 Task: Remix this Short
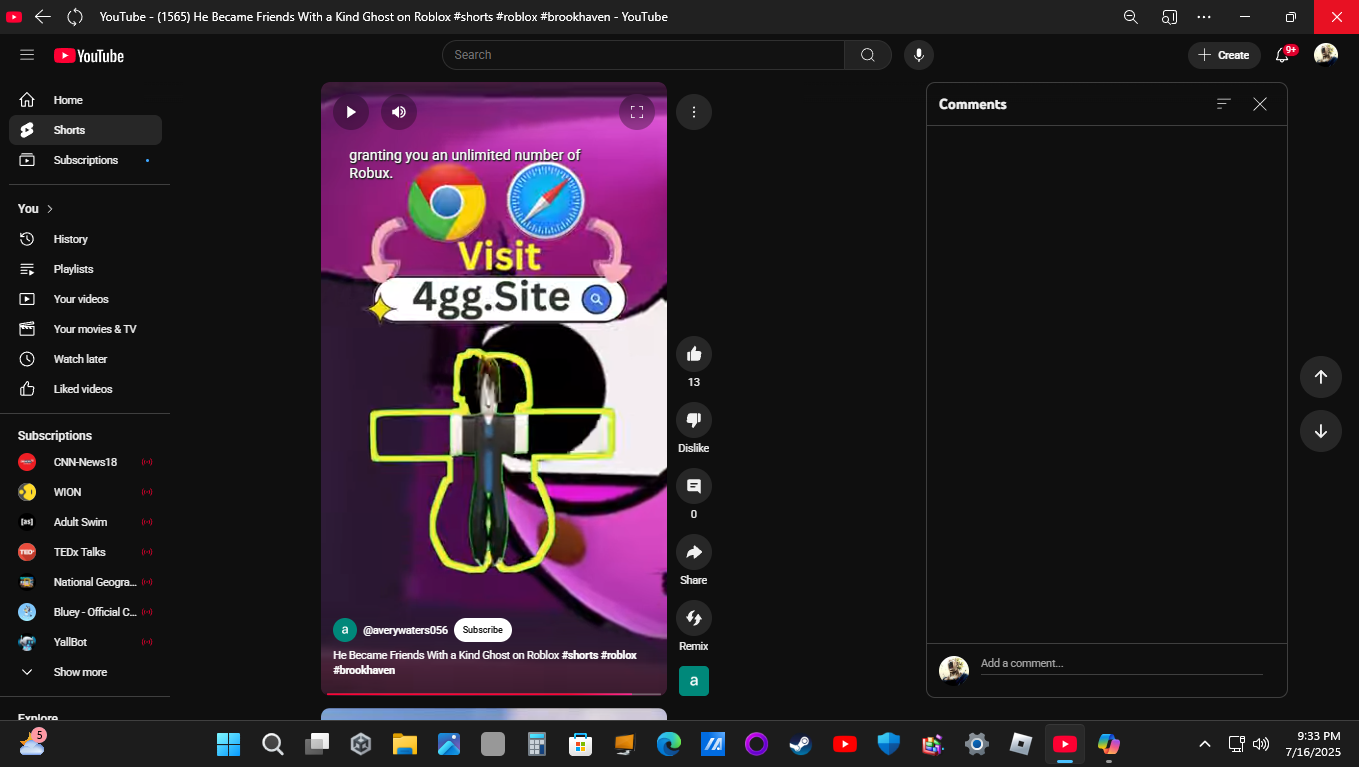694,618
